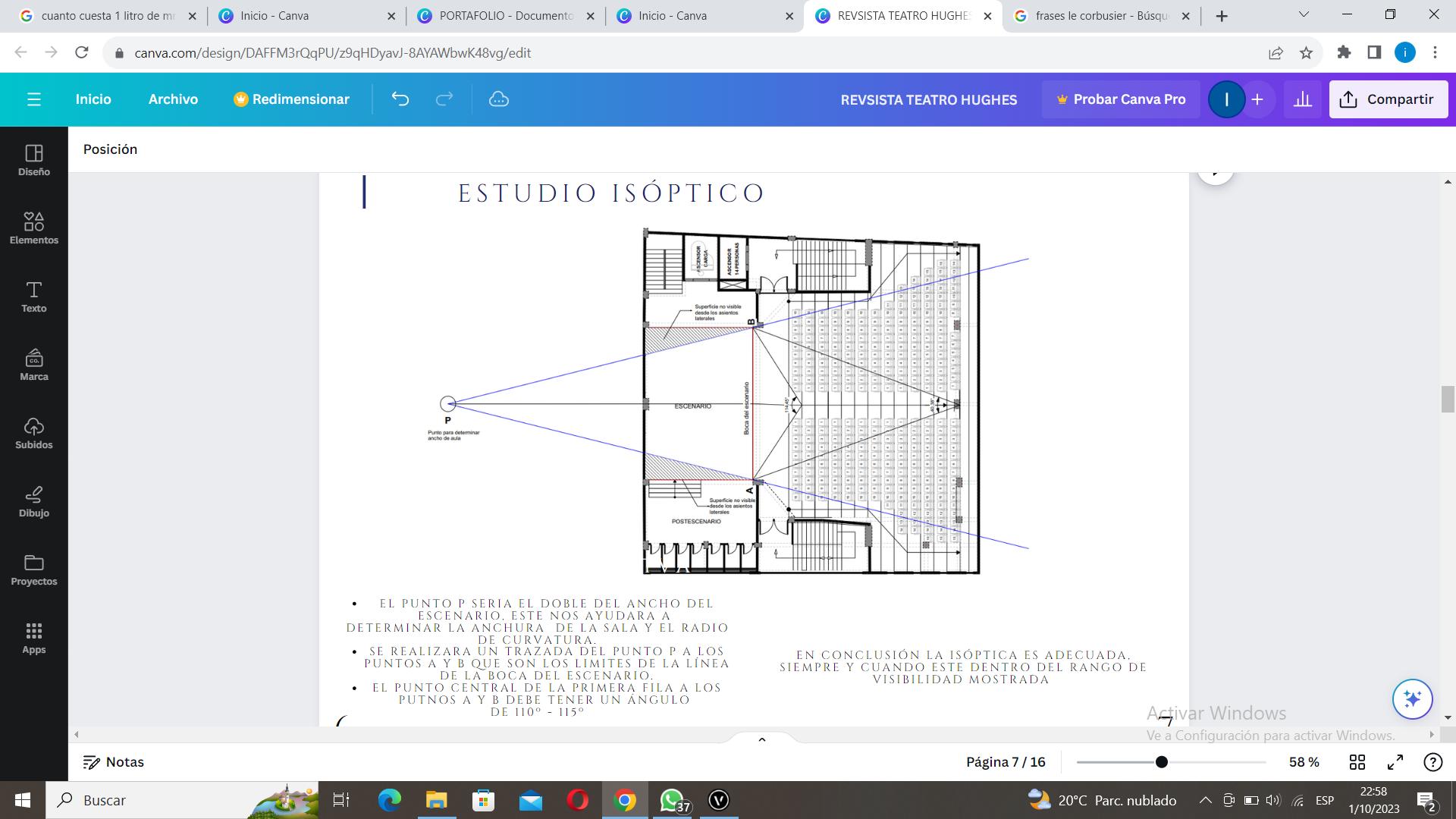Open Windows notification center

[x=1426, y=800]
